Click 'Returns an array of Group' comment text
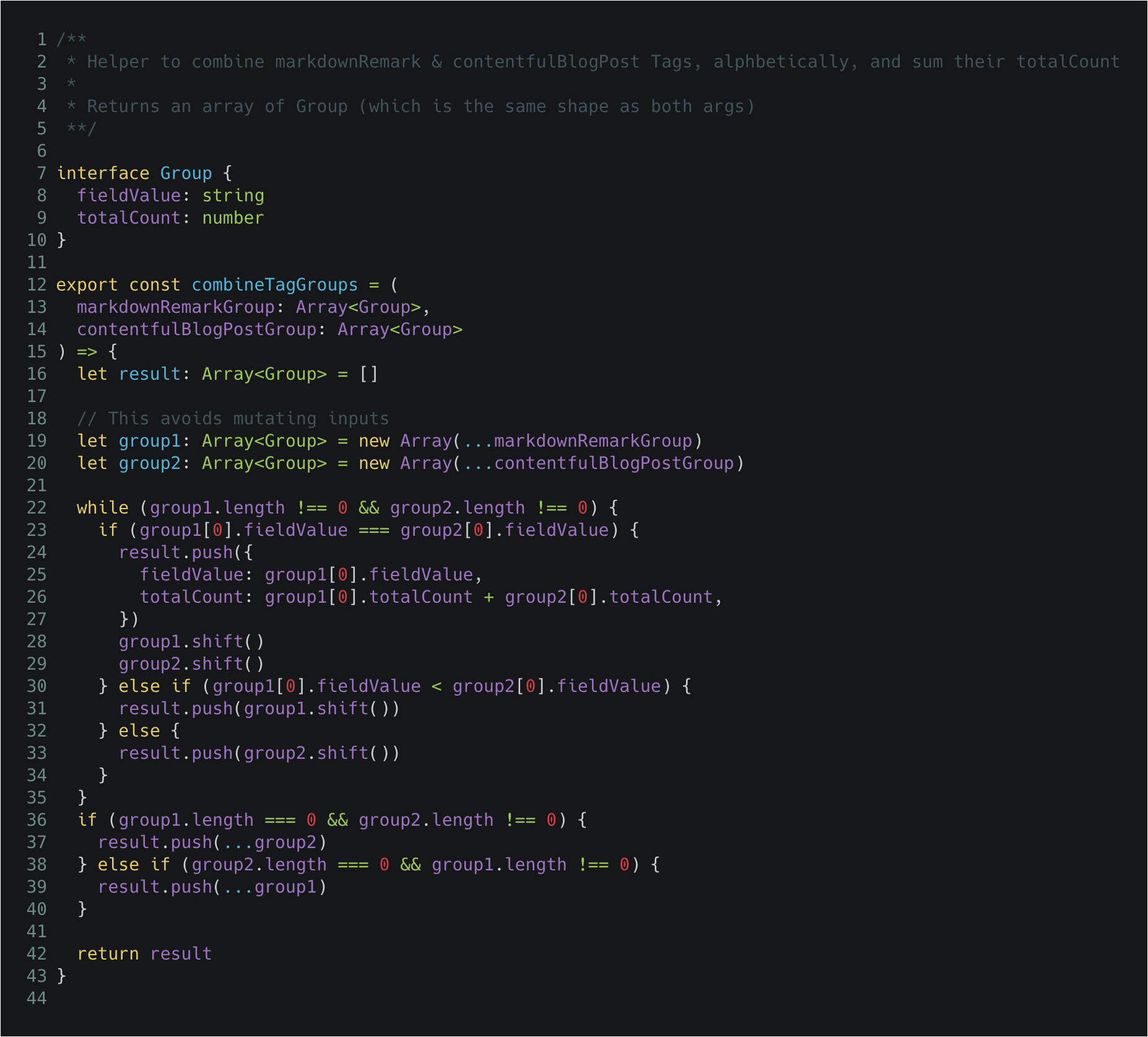This screenshot has width=1148, height=1037. coord(217,107)
